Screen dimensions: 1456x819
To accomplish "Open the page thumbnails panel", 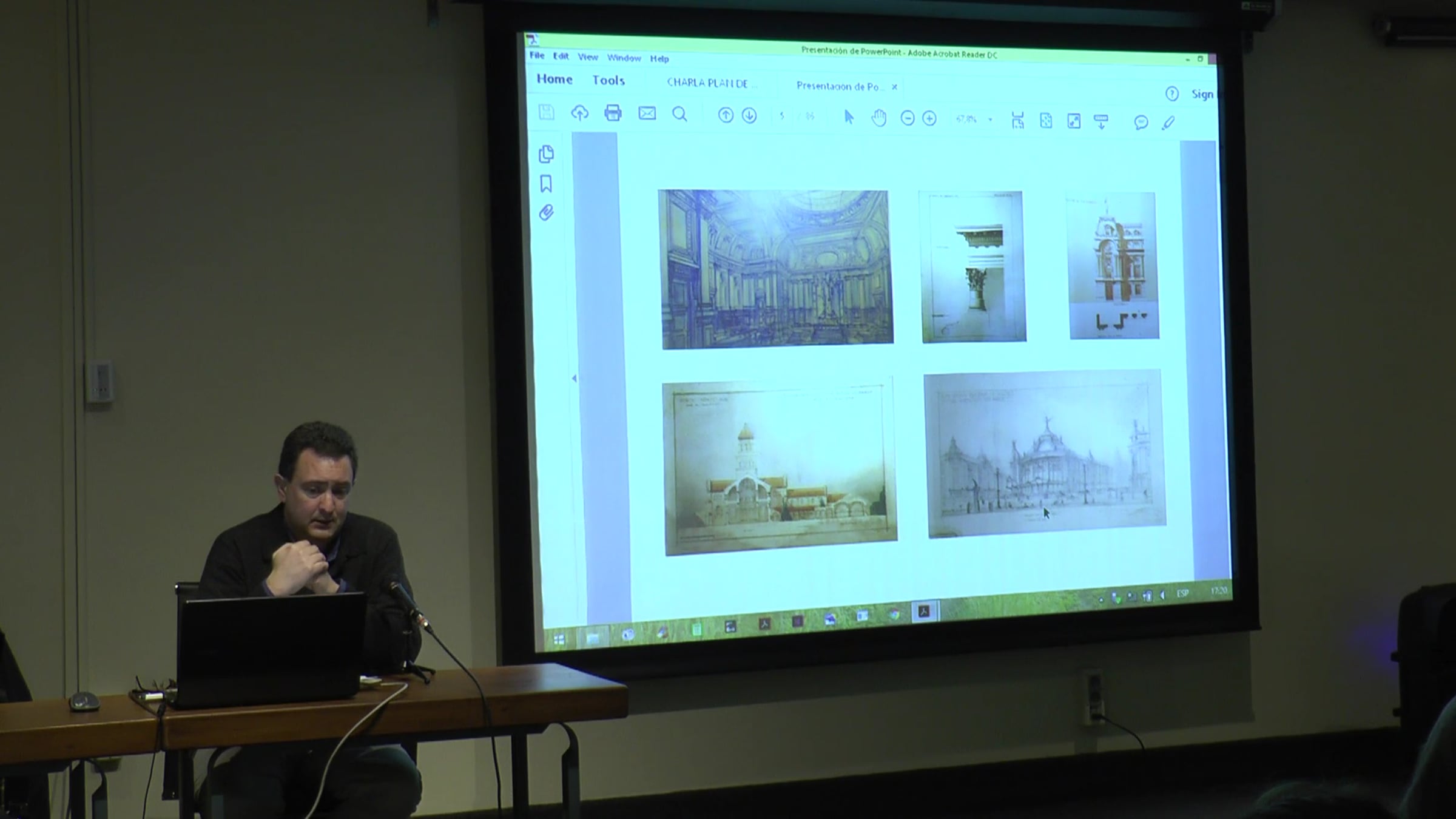I will point(546,154).
